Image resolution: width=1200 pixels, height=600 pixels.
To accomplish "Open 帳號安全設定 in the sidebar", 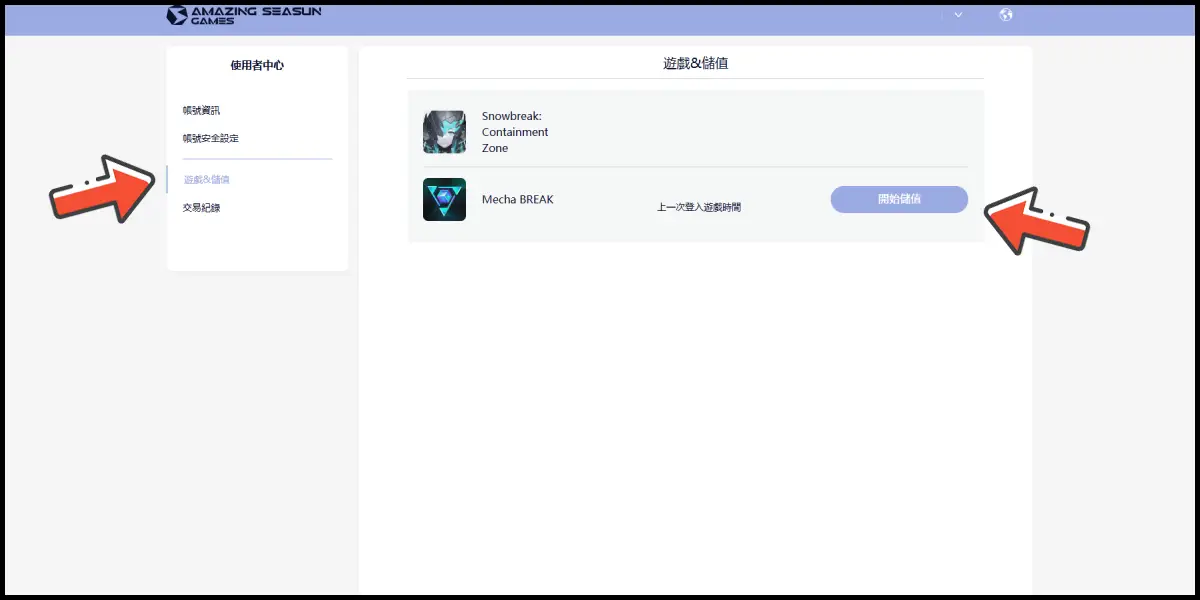I will (211, 138).
